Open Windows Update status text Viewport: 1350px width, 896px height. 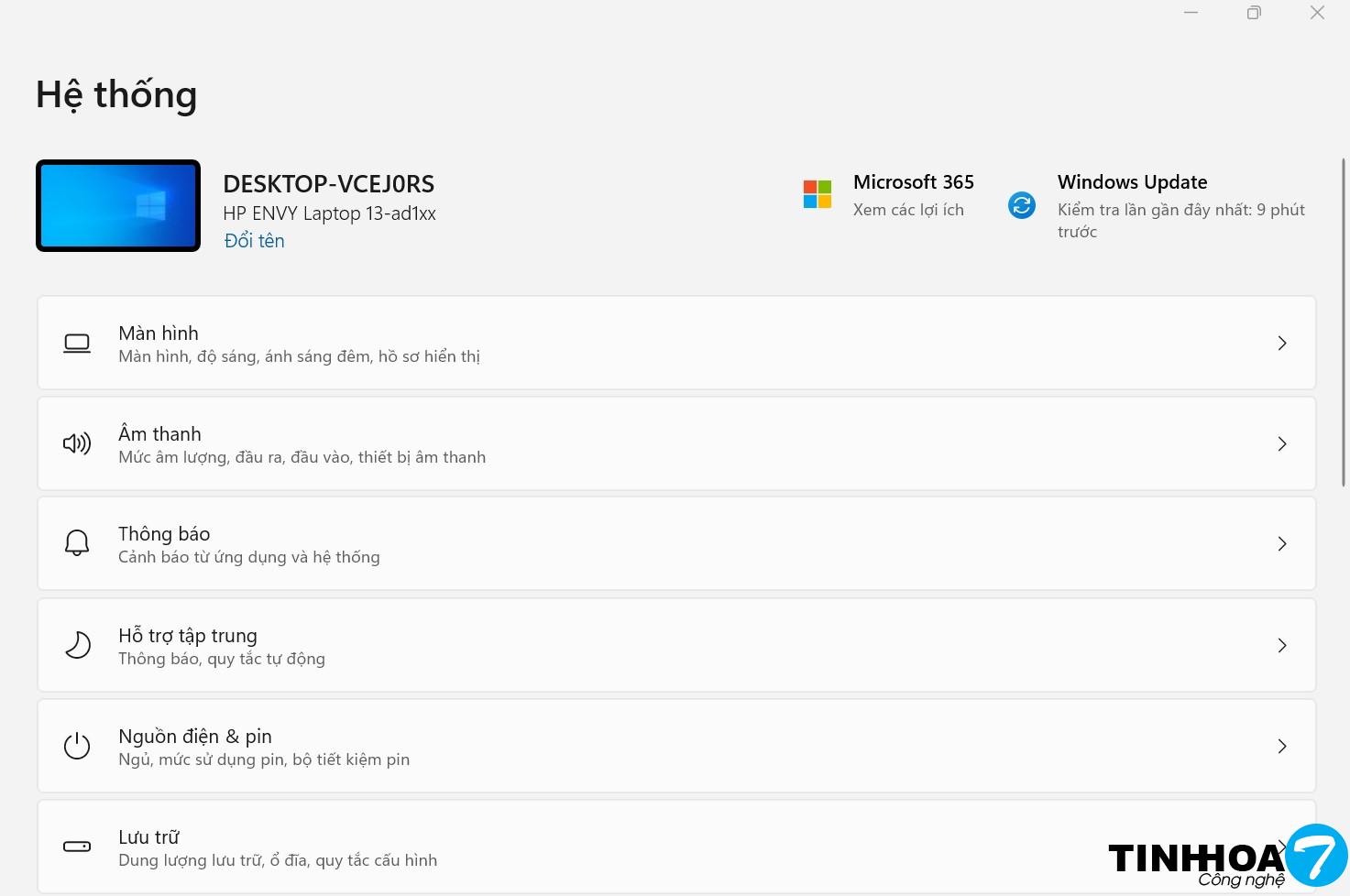coord(1180,210)
